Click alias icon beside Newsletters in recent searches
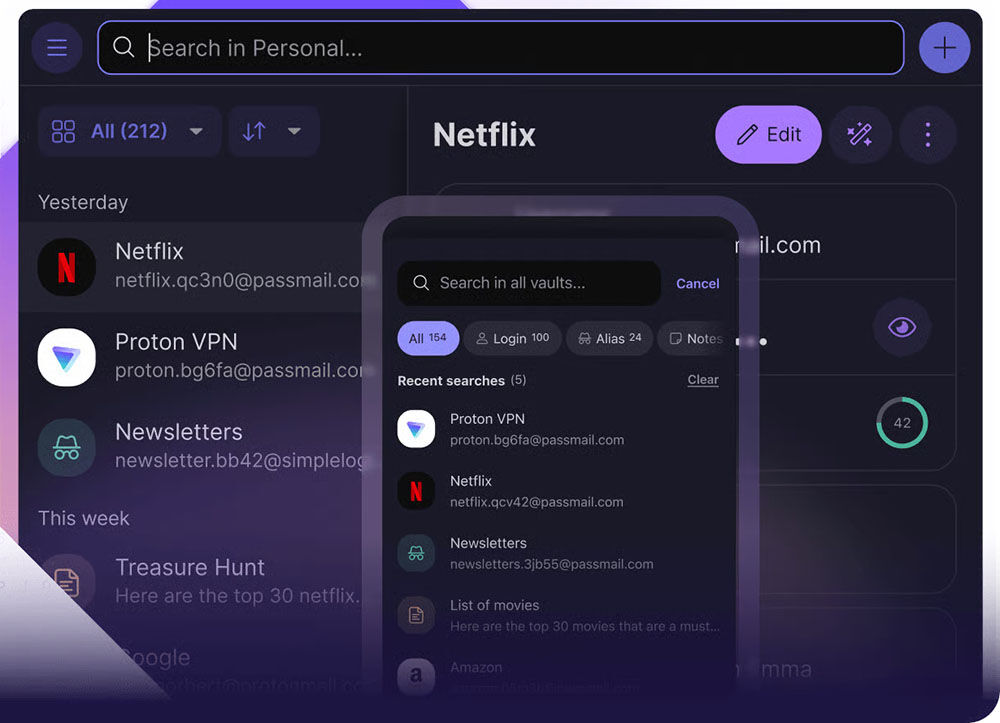1000x723 pixels. tap(416, 553)
